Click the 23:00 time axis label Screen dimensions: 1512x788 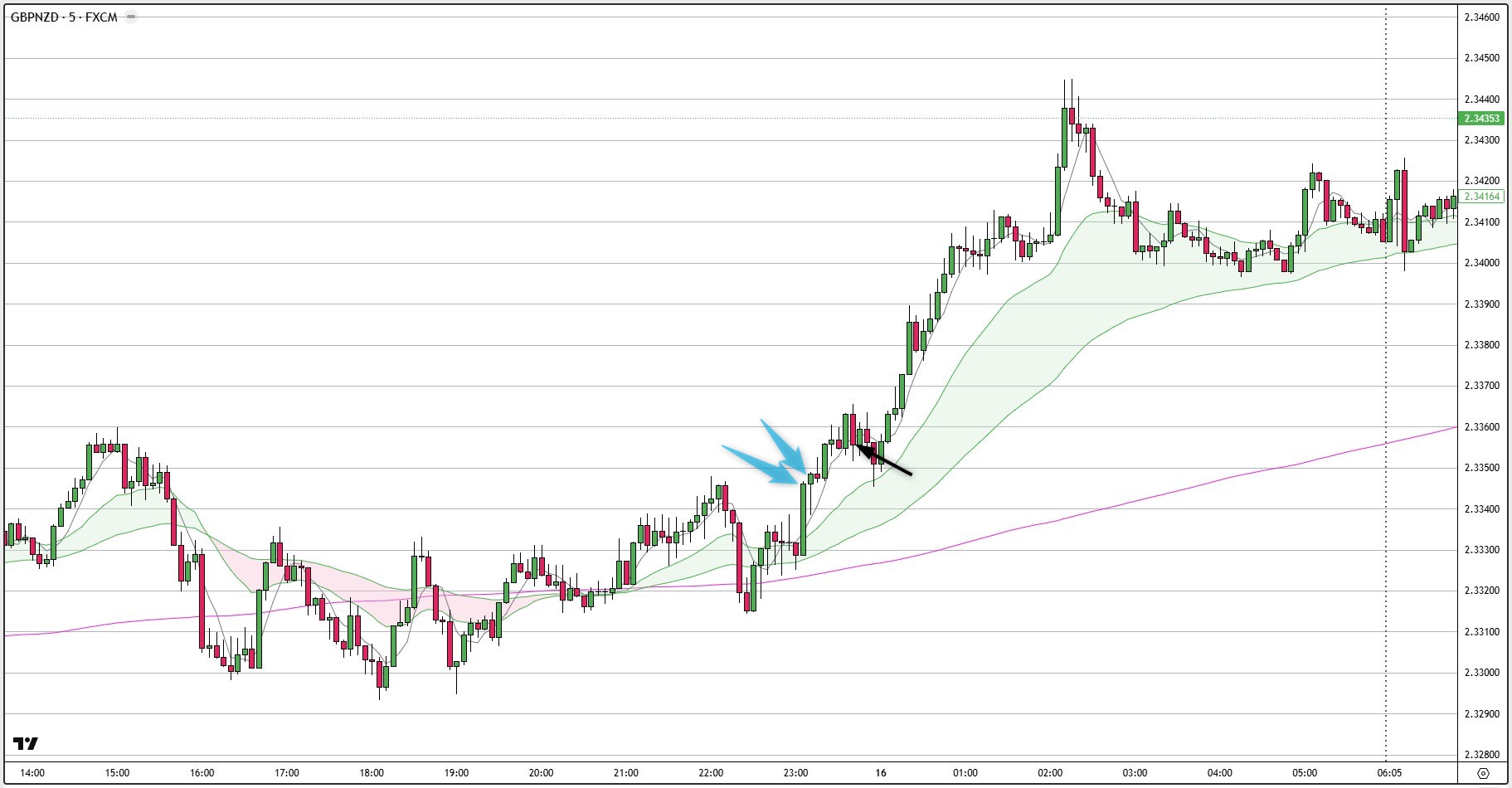point(795,773)
